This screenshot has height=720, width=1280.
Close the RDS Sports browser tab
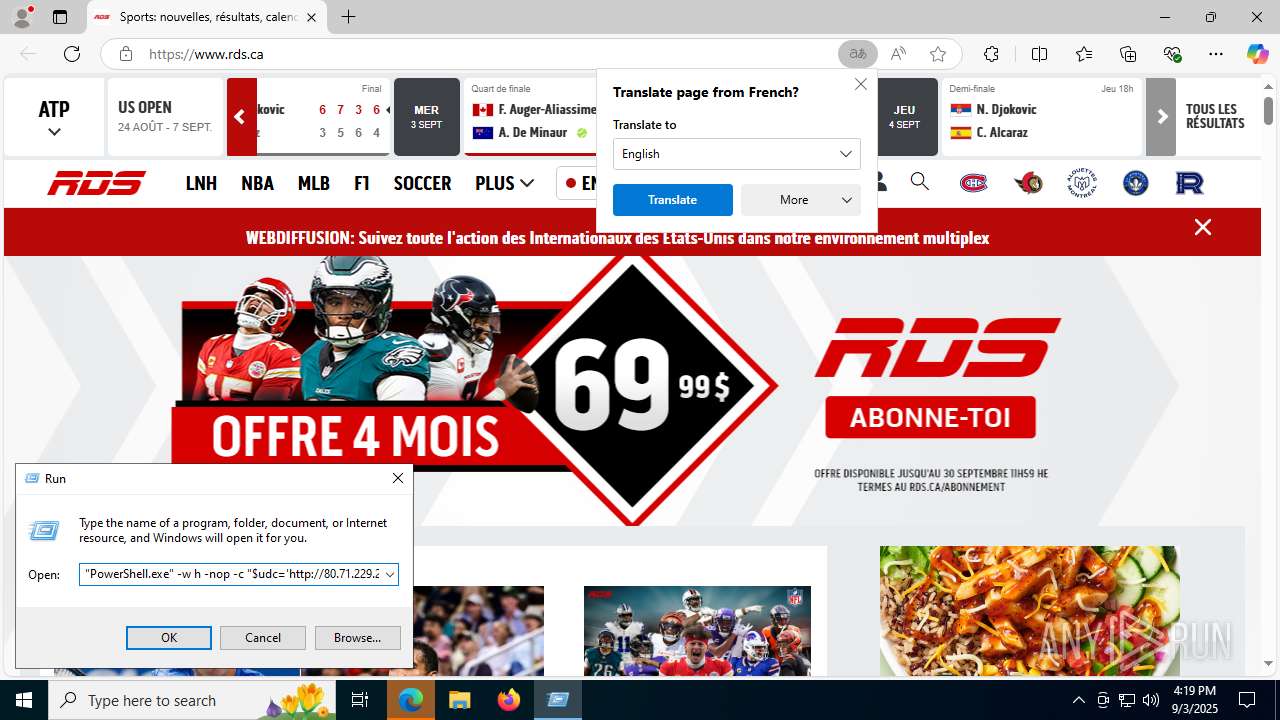pyautogui.click(x=311, y=17)
